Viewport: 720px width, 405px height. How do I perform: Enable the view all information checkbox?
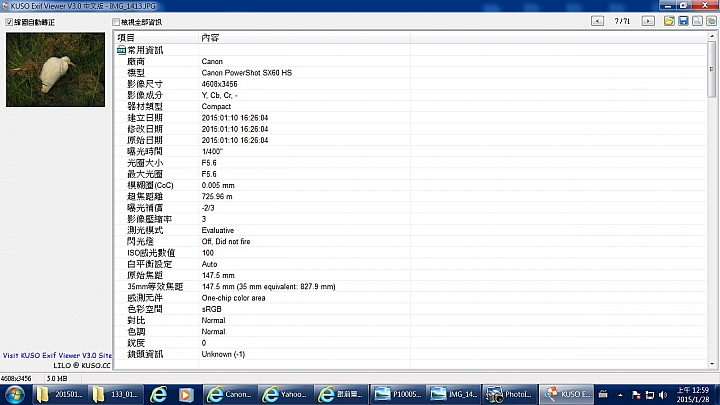116,22
